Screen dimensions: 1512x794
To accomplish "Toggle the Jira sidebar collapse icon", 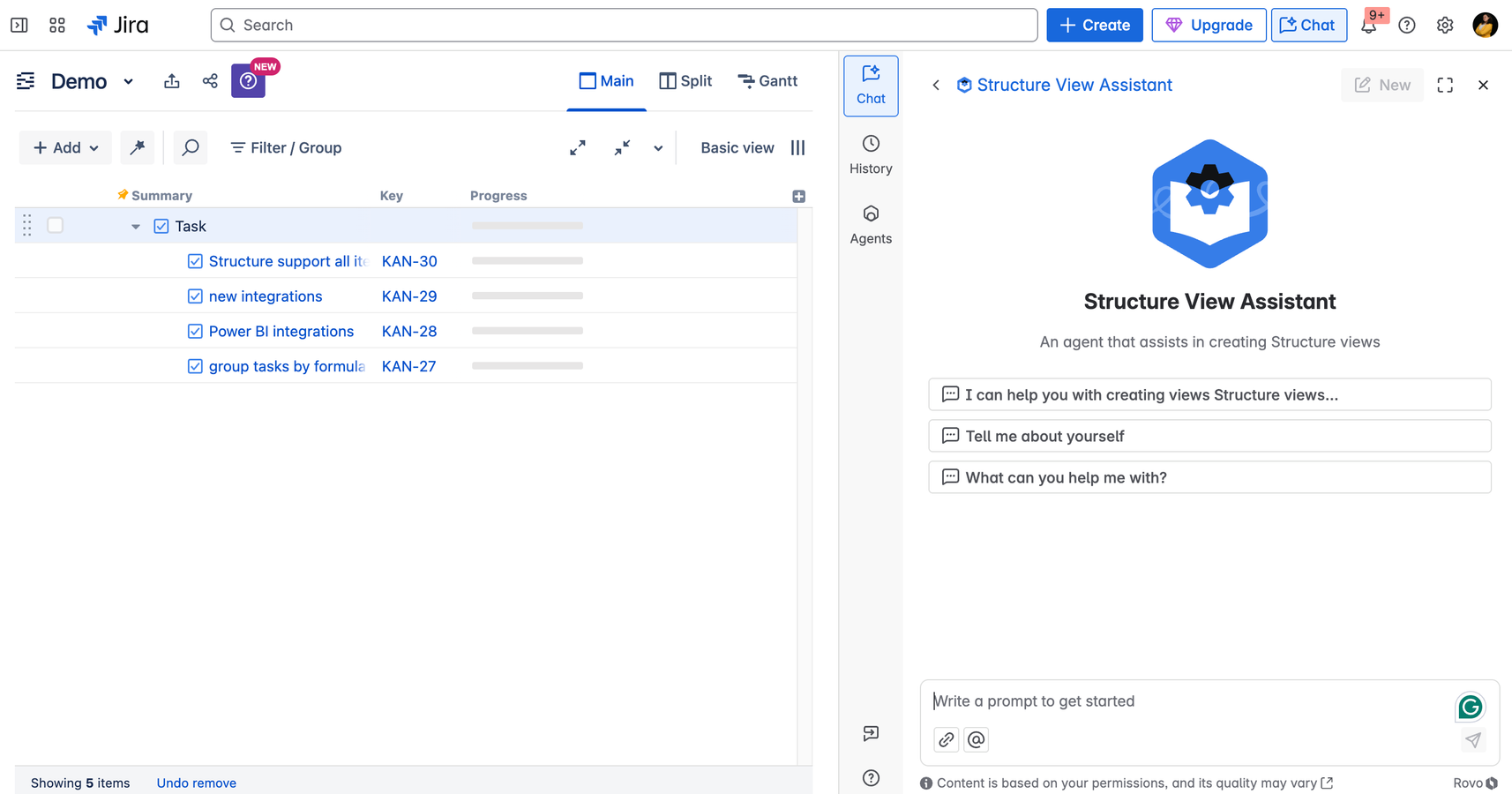I will point(19,25).
